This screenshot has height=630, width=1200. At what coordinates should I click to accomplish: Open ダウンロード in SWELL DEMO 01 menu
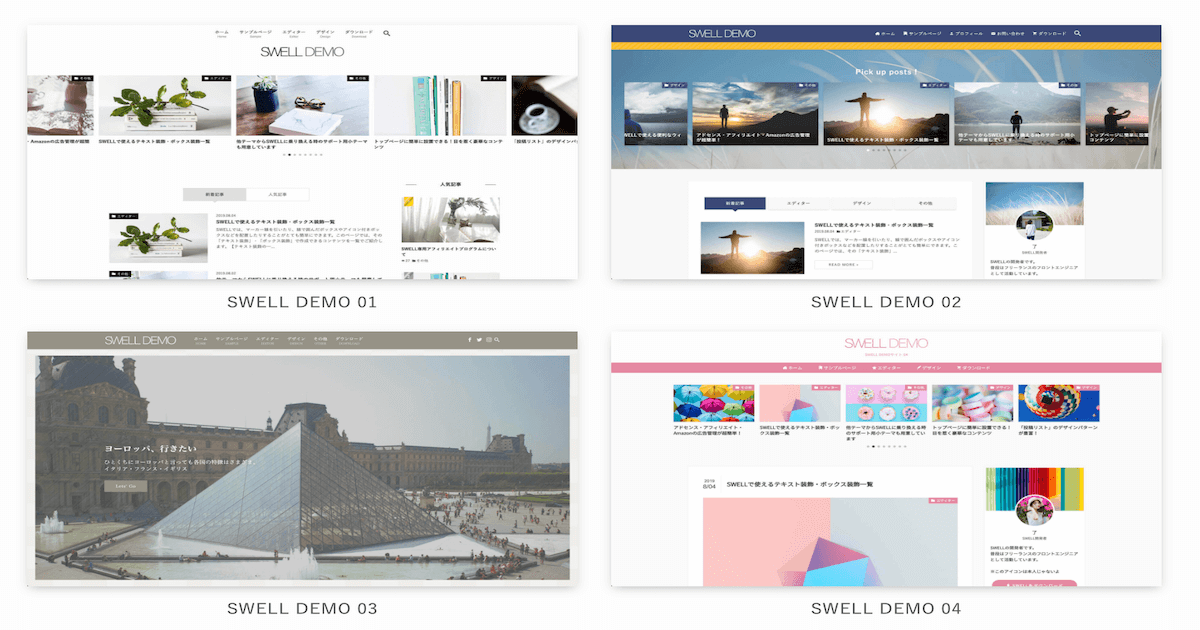pyautogui.click(x=360, y=33)
